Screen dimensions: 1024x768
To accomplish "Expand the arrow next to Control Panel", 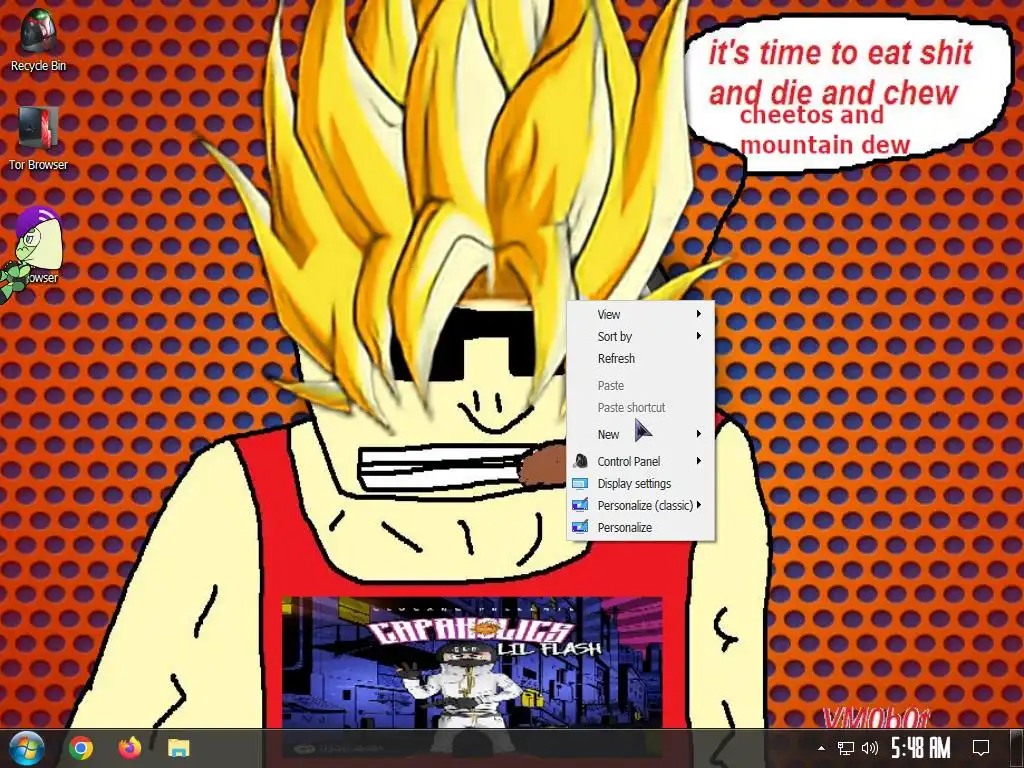I will coord(699,461).
